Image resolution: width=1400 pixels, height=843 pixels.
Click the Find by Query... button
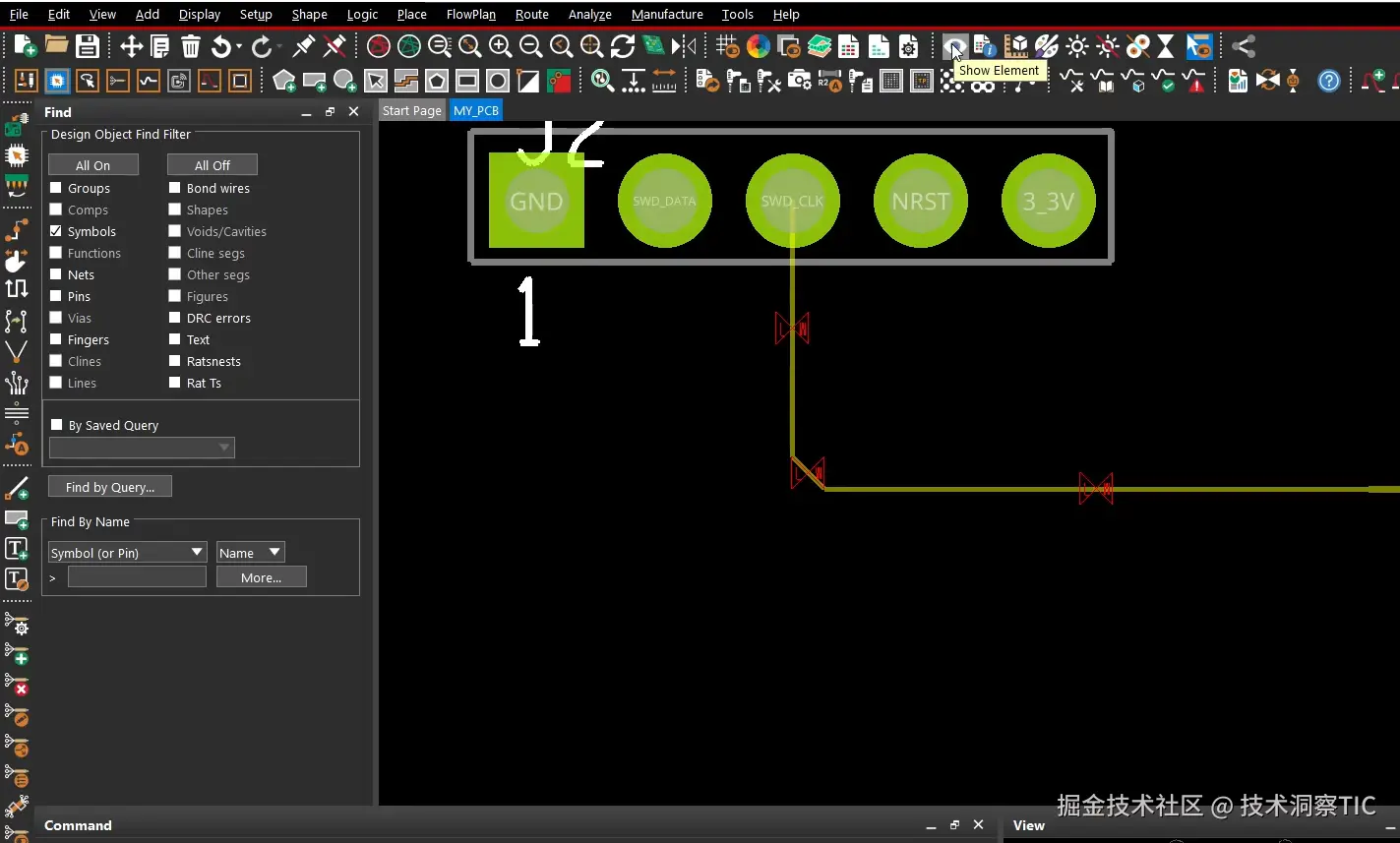click(x=109, y=487)
